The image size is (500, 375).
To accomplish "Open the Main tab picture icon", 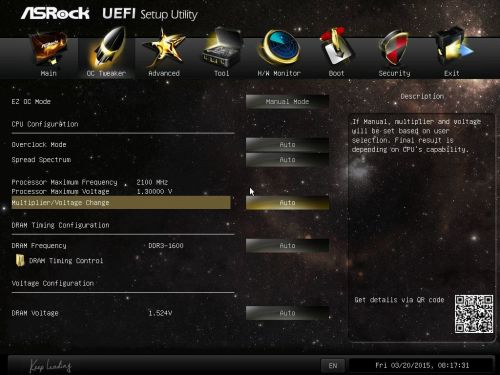I will pyautogui.click(x=49, y=49).
